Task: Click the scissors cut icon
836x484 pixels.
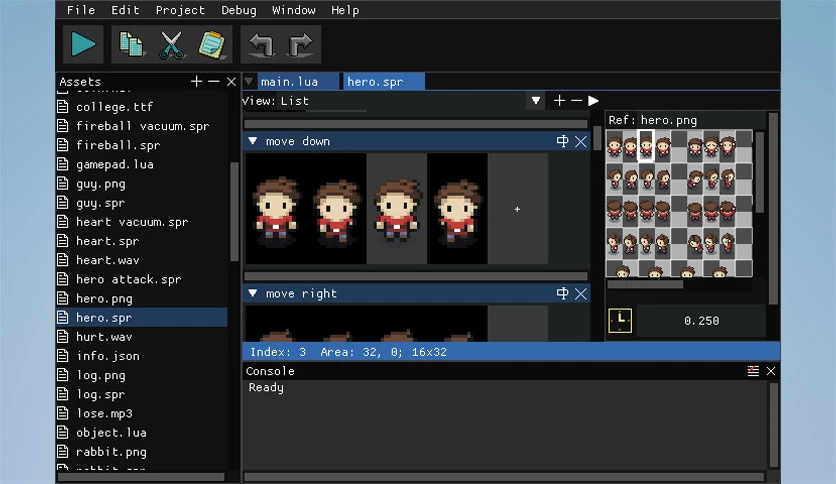Action: tap(172, 44)
